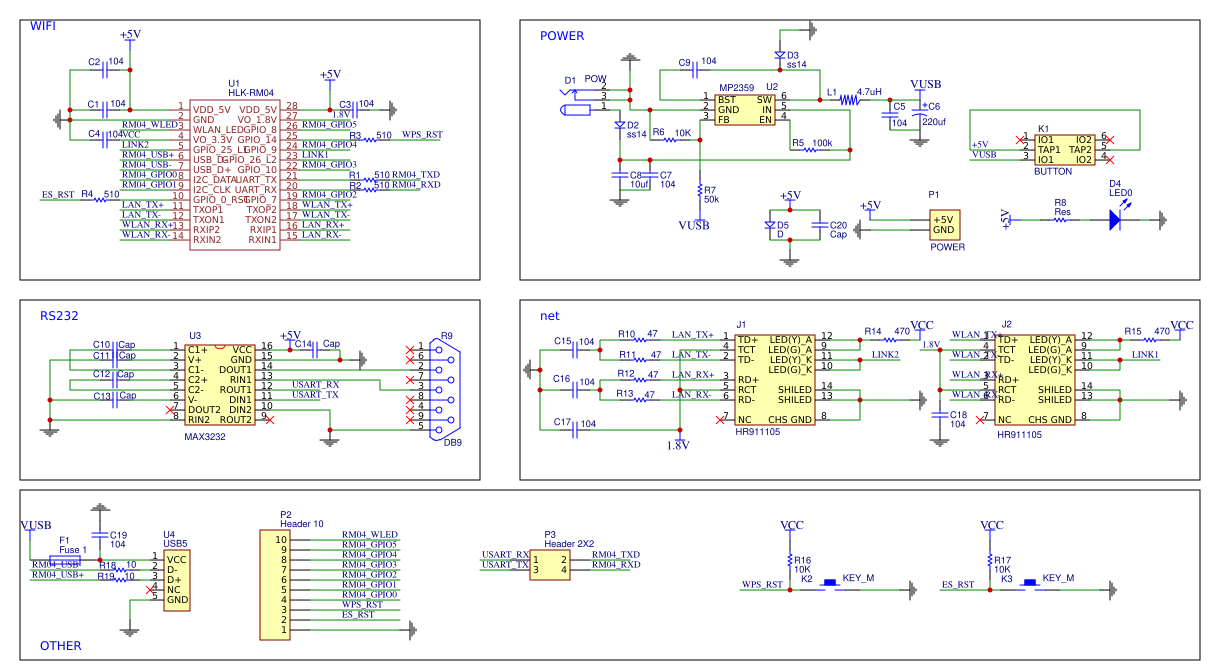Click the OTHER section label
The width and height of the screenshot is (1210, 670).
tap(60, 646)
